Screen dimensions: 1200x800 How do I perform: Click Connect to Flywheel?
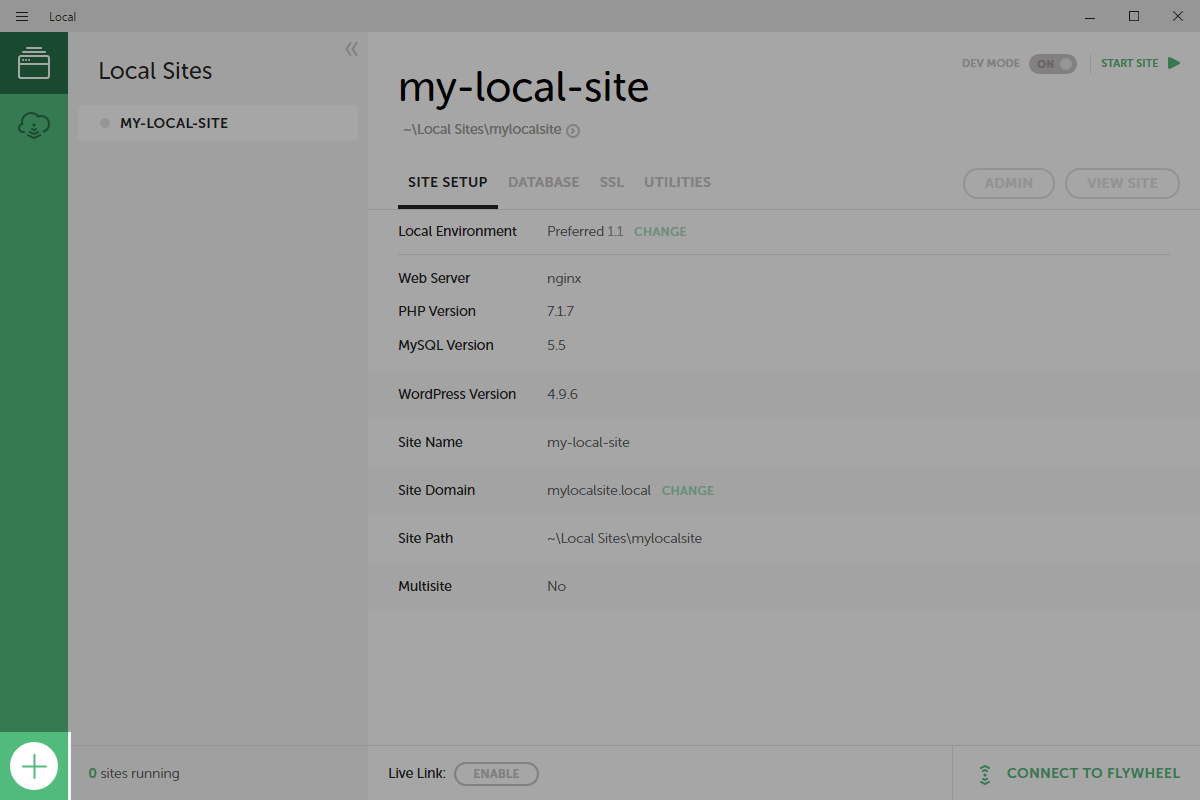[1093, 773]
